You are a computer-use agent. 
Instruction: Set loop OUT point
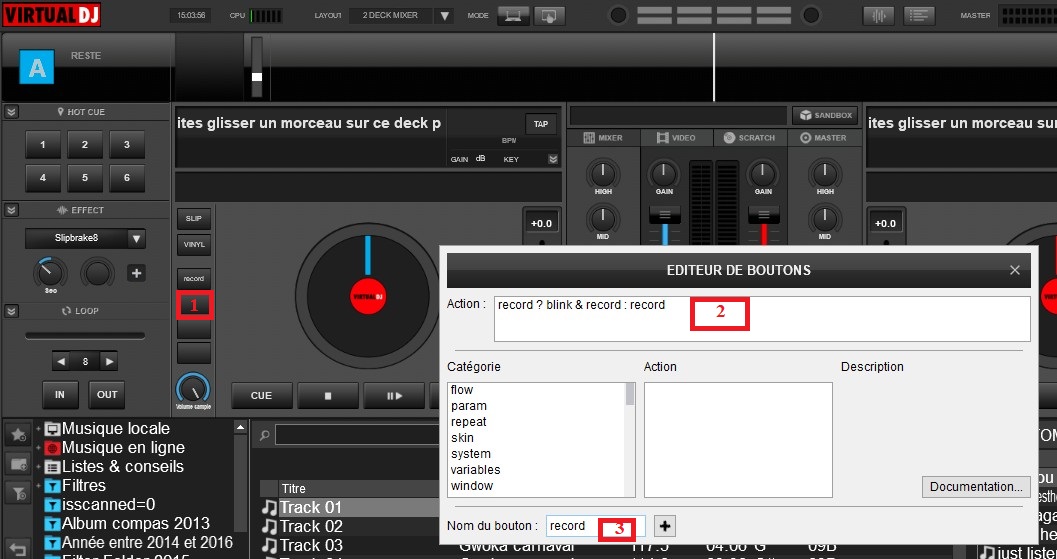click(x=107, y=394)
